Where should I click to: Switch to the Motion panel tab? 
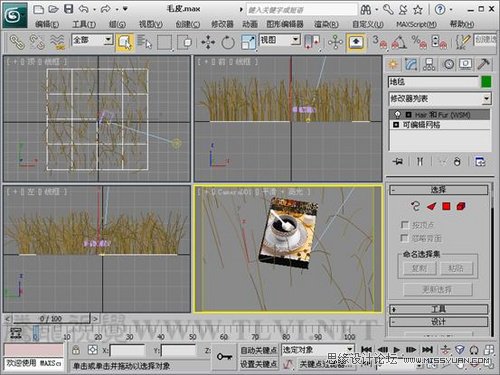pos(449,64)
